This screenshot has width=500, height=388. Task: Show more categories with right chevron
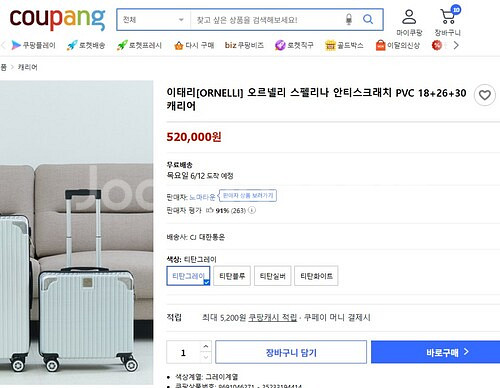[456, 45]
